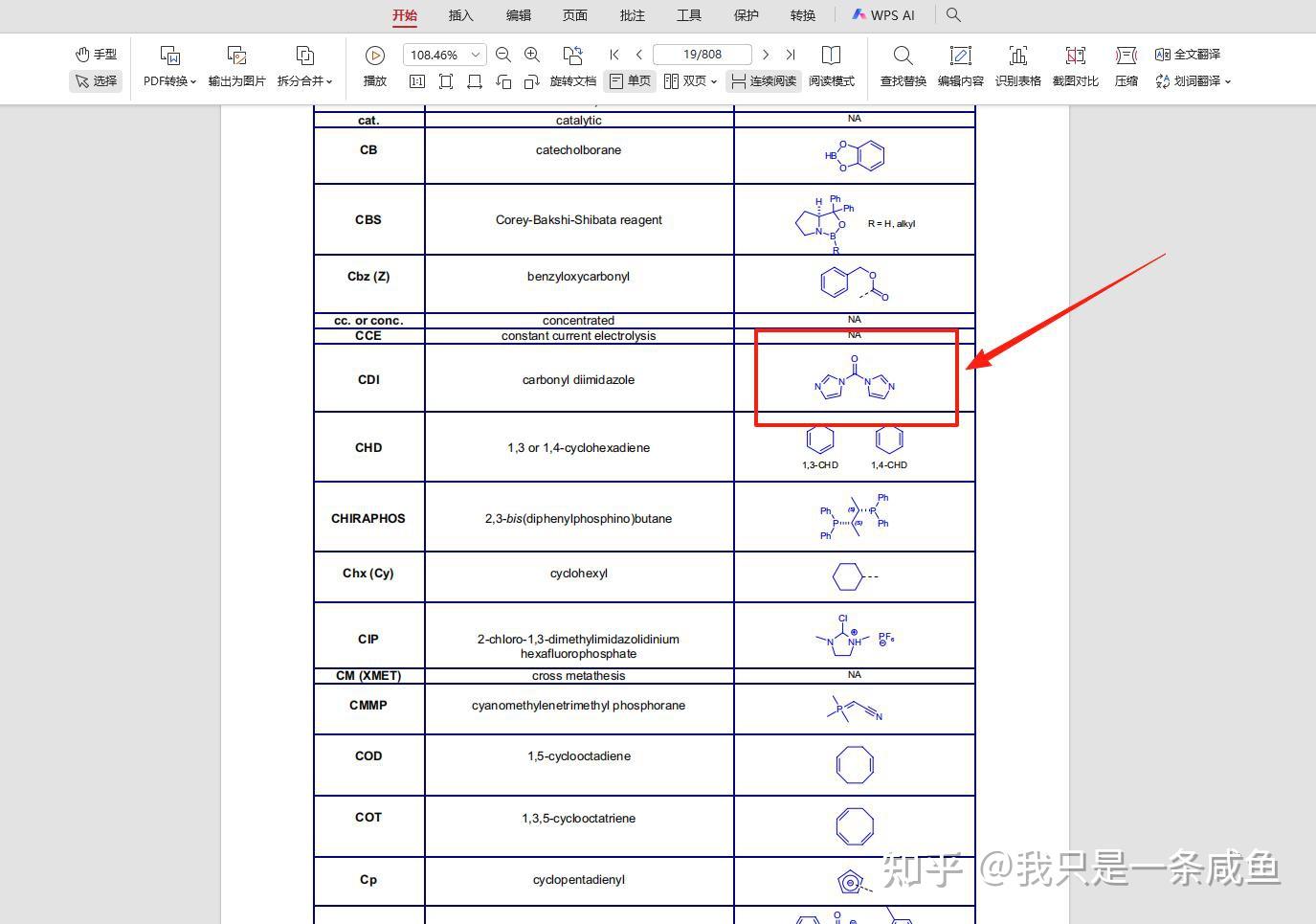Activate the 选择 (select) tool
The image size is (1316, 924).
click(95, 81)
